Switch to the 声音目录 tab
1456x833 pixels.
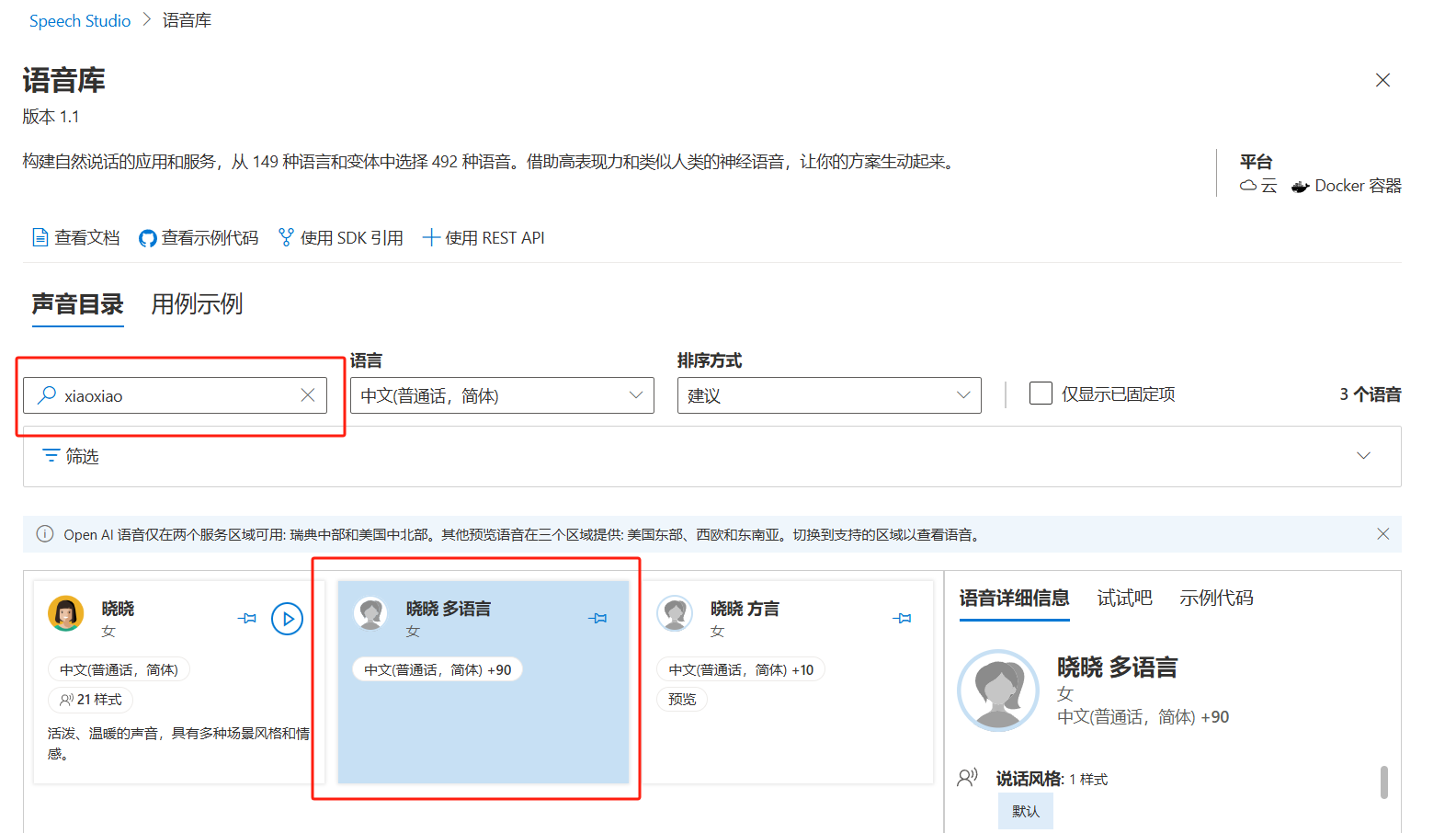point(77,304)
